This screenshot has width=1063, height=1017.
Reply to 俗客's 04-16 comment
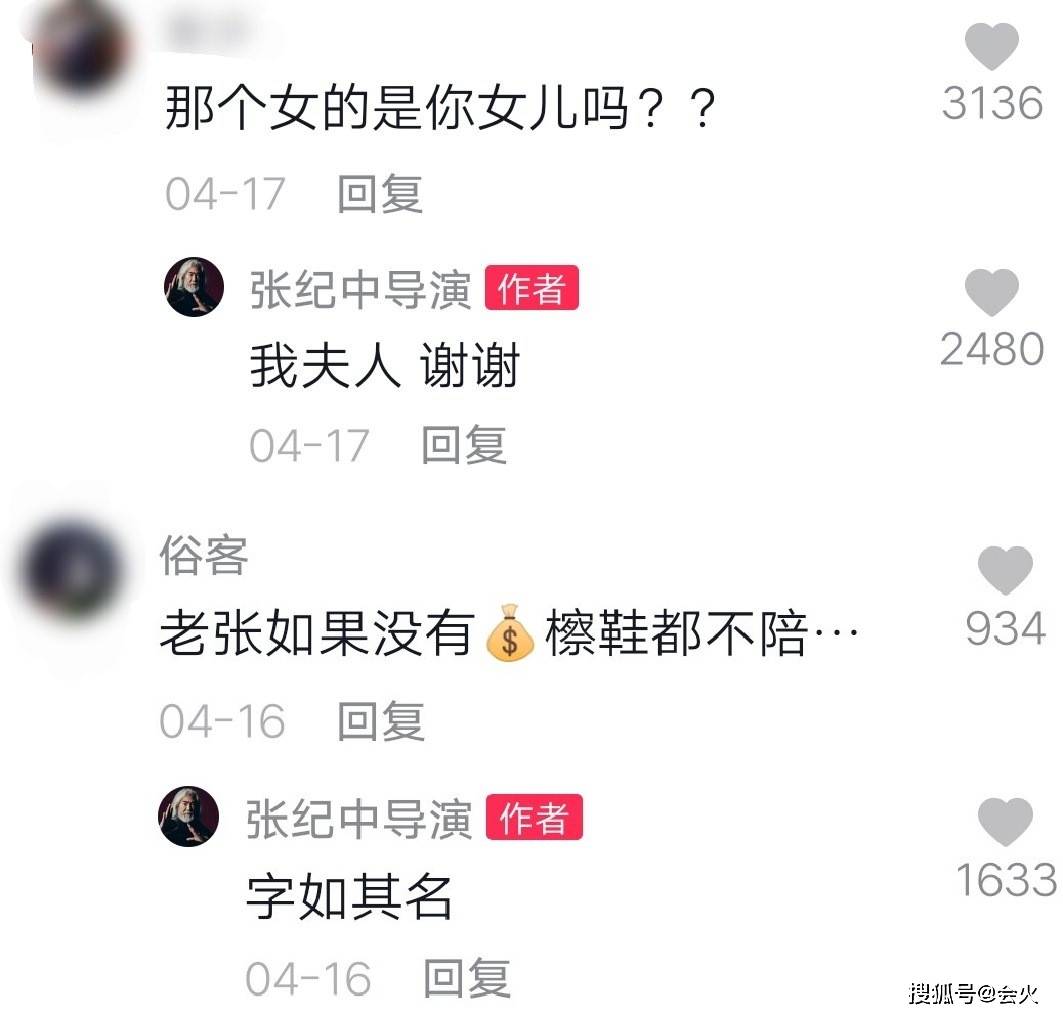click(x=381, y=721)
